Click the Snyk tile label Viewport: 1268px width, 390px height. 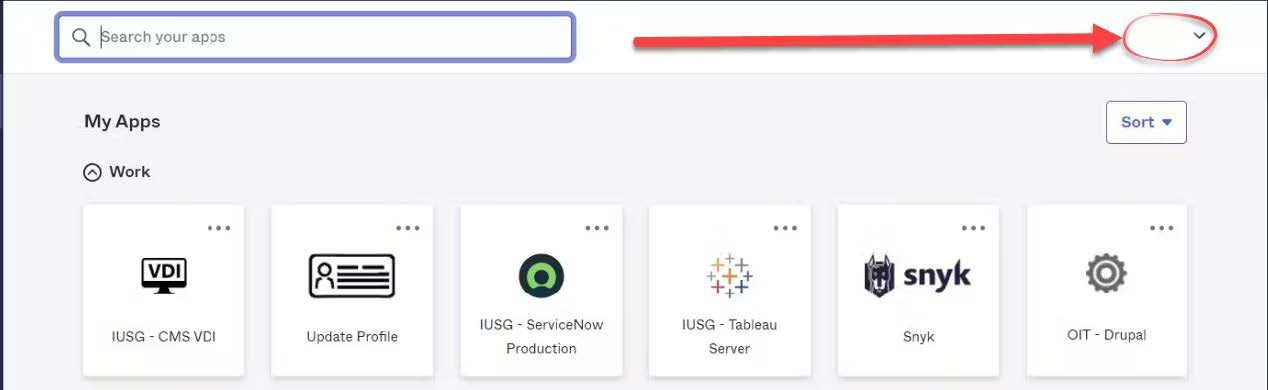click(918, 337)
